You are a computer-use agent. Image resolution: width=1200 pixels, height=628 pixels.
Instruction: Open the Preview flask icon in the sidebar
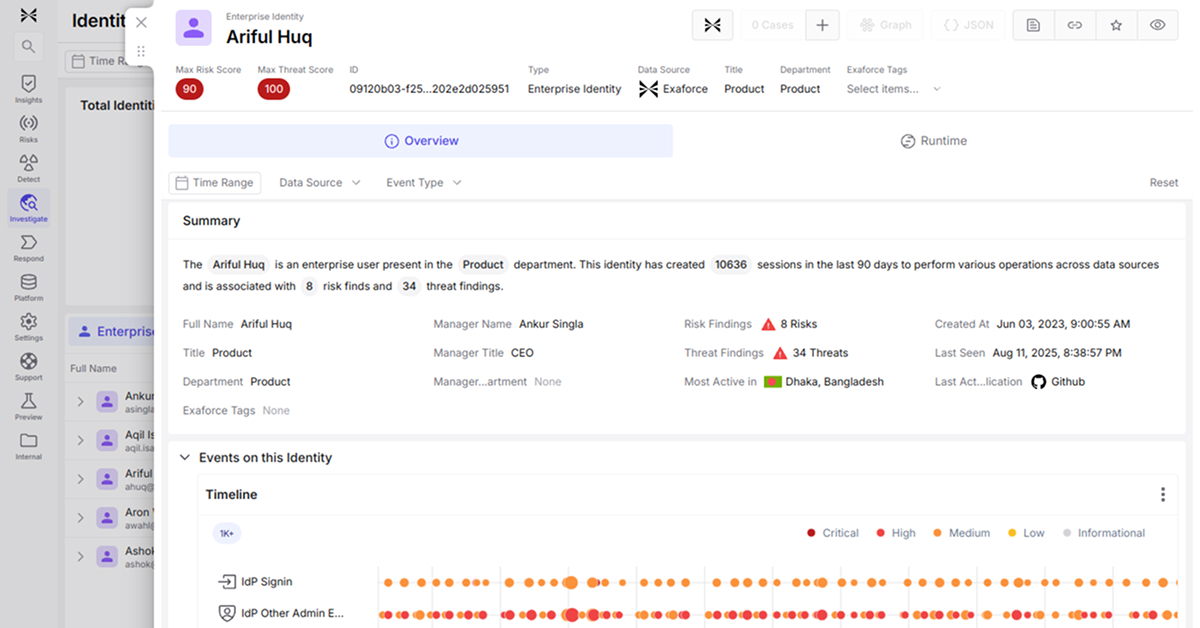28,406
